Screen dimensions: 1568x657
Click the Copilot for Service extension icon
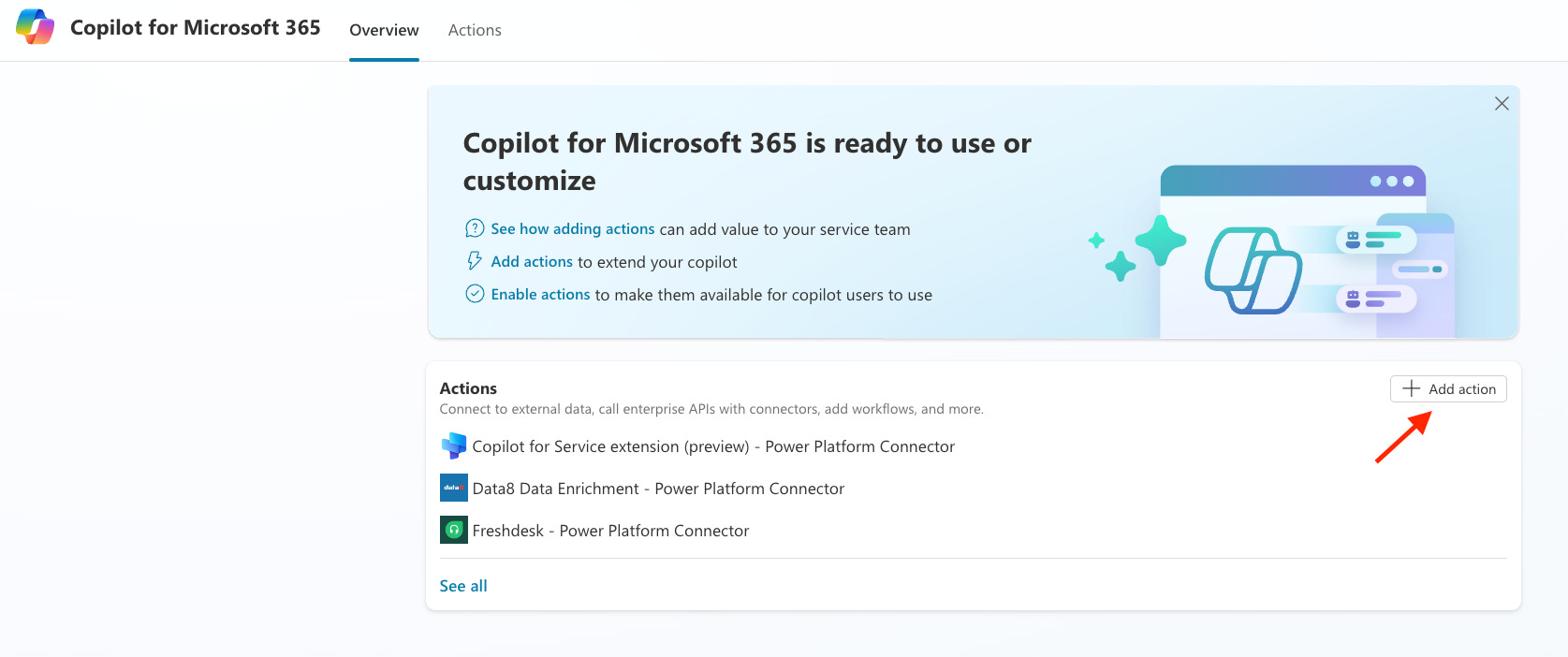tap(454, 446)
